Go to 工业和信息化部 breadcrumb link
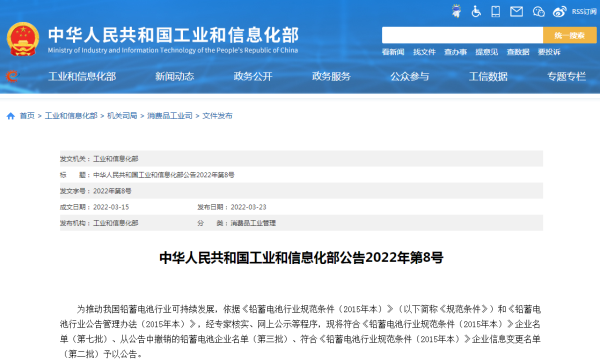Viewport: 600px width, 362px height. [x=71, y=116]
